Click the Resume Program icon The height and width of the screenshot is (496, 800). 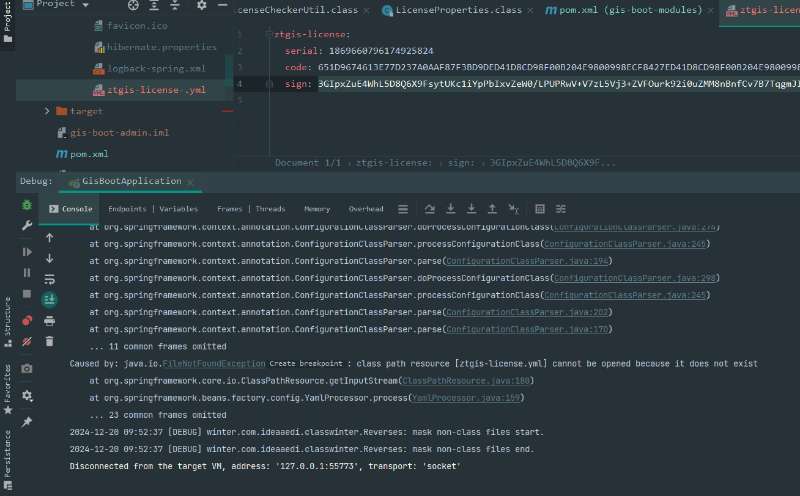27,251
